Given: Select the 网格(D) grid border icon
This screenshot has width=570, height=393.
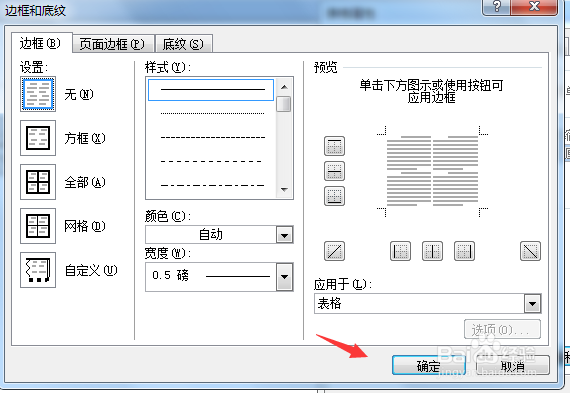Looking at the screenshot, I should (38, 226).
